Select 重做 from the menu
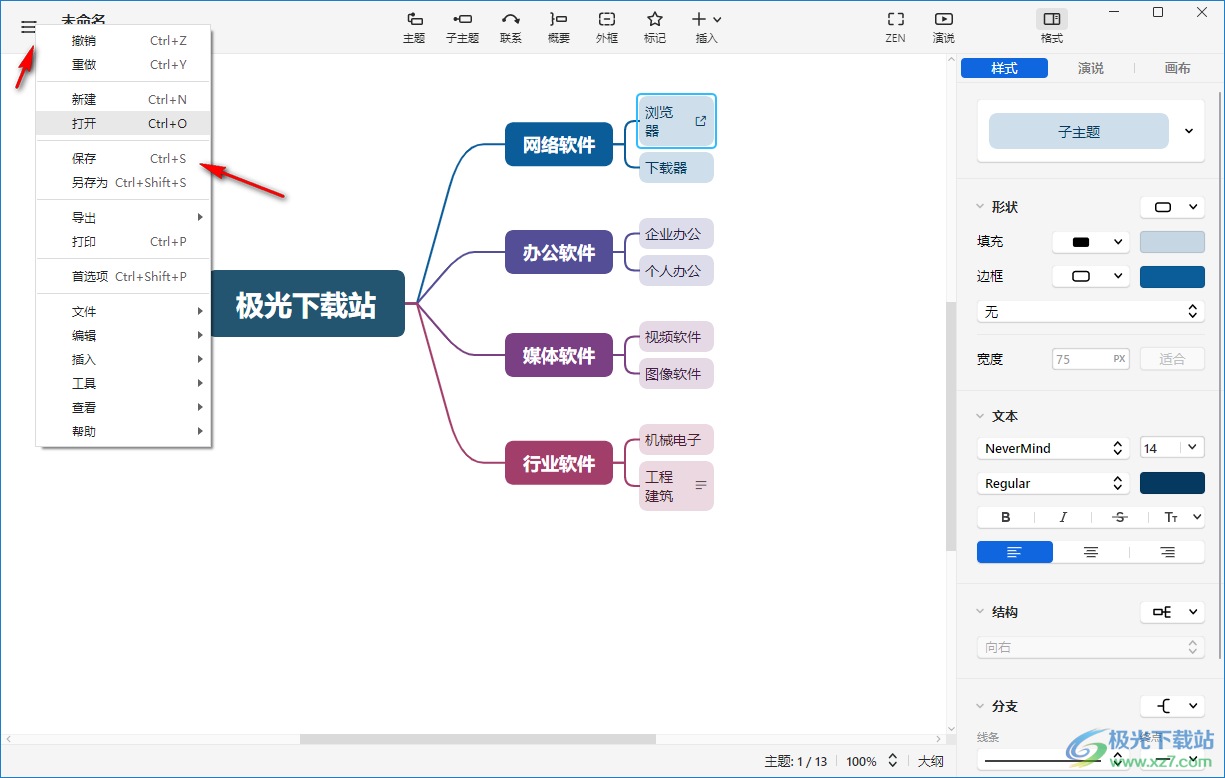 (x=123, y=65)
